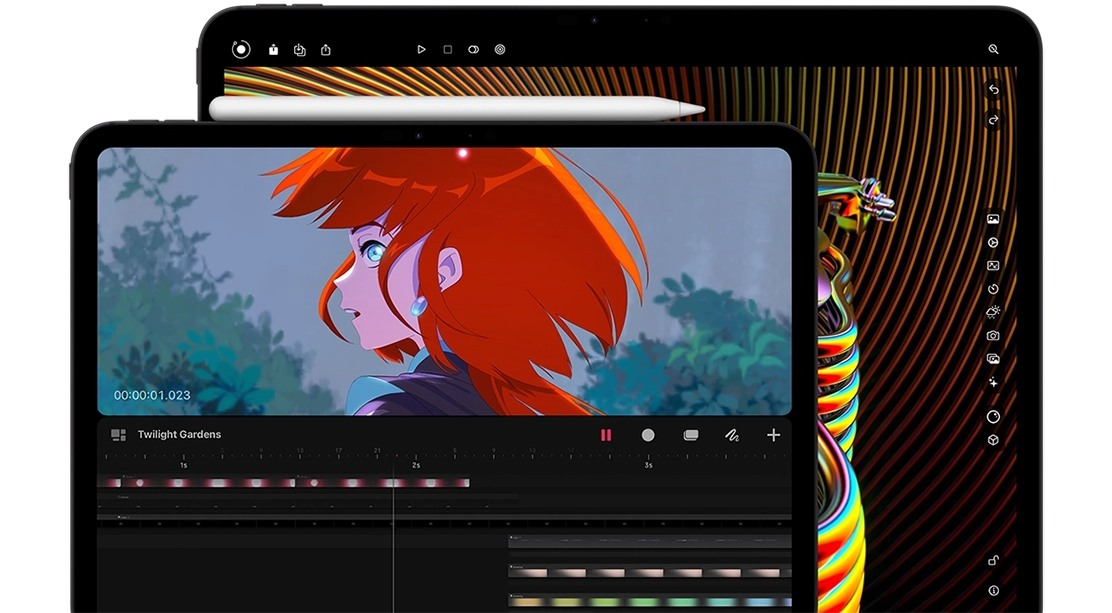Click the round record button in timeline
Viewport: 1112px width, 613px height.
pos(648,435)
